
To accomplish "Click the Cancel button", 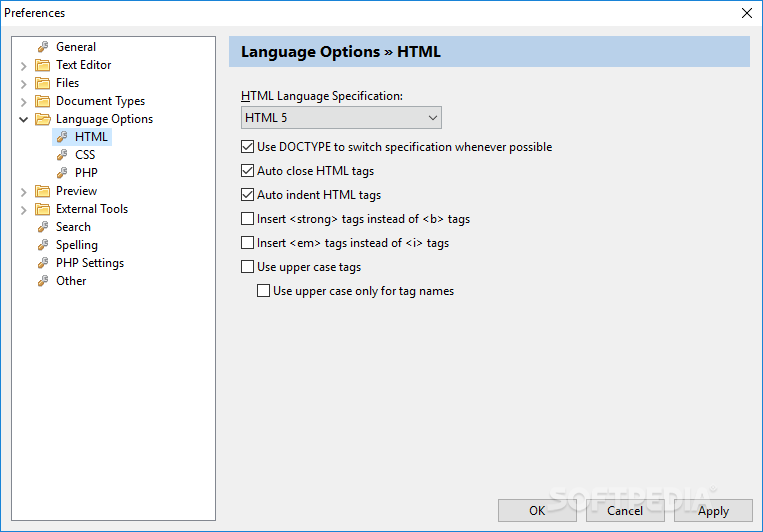I will click(x=625, y=511).
